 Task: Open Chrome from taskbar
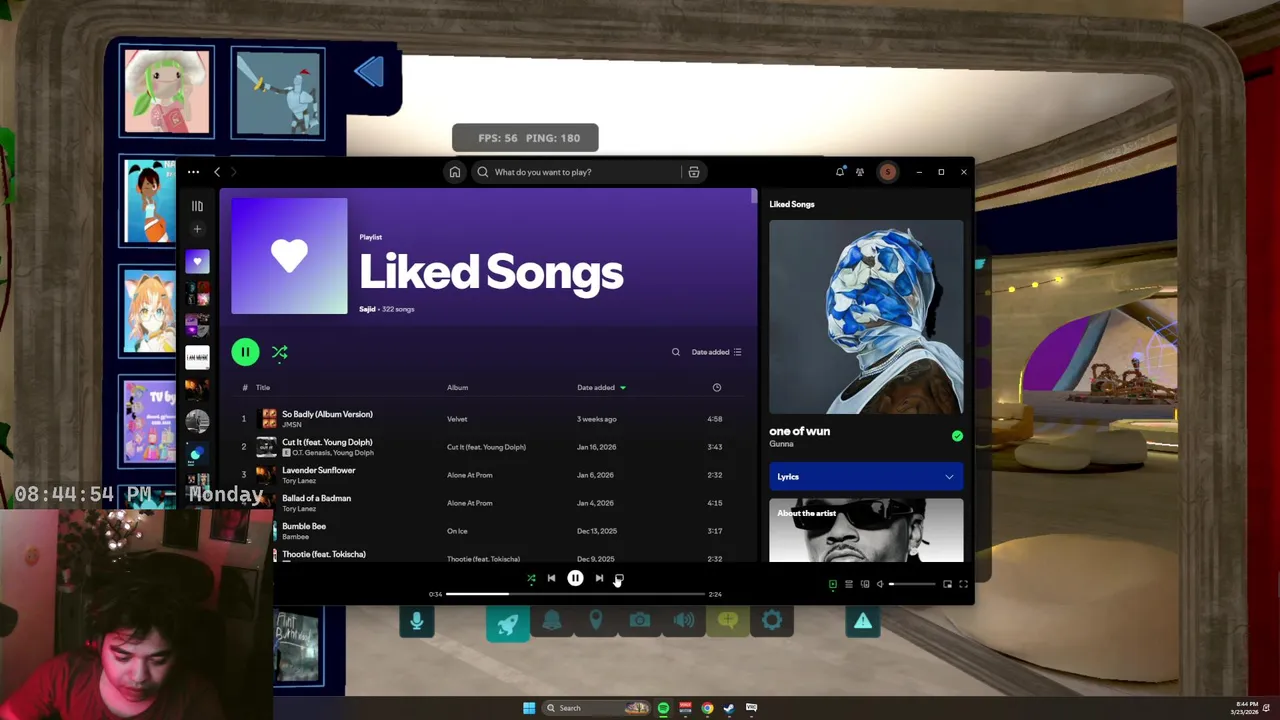point(707,708)
